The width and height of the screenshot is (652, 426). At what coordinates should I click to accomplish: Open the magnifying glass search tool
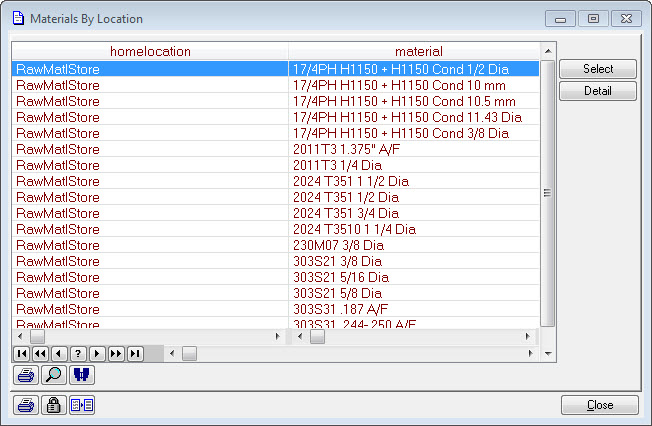point(54,375)
